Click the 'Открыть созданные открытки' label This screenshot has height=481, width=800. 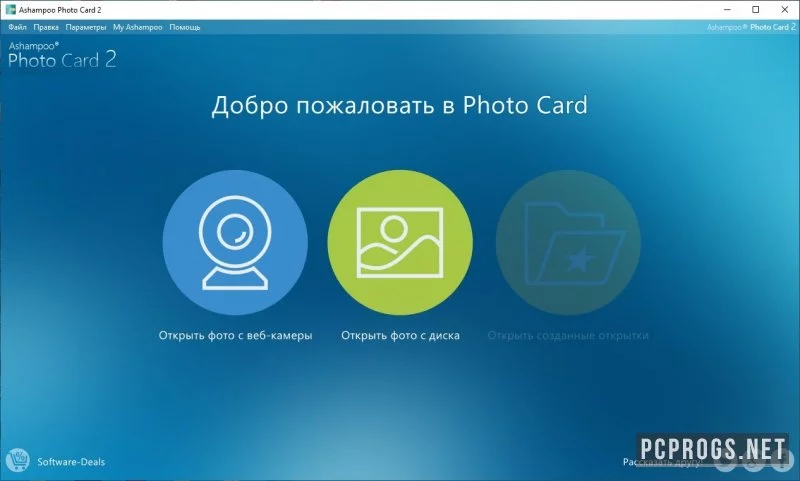tap(568, 336)
